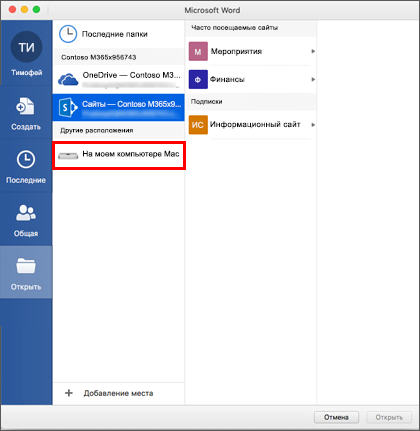This screenshot has width=420, height=431.
Task: Expand the Информационный сайт arrow
Action: pos(313,125)
